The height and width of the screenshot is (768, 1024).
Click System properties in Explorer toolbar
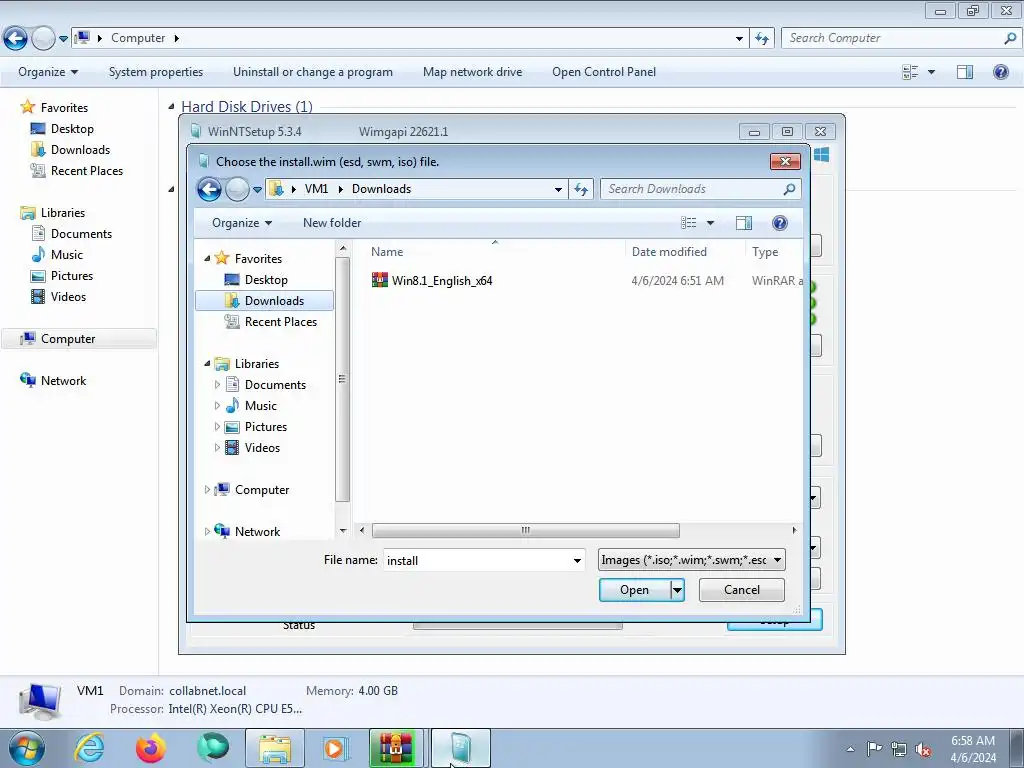(x=155, y=72)
